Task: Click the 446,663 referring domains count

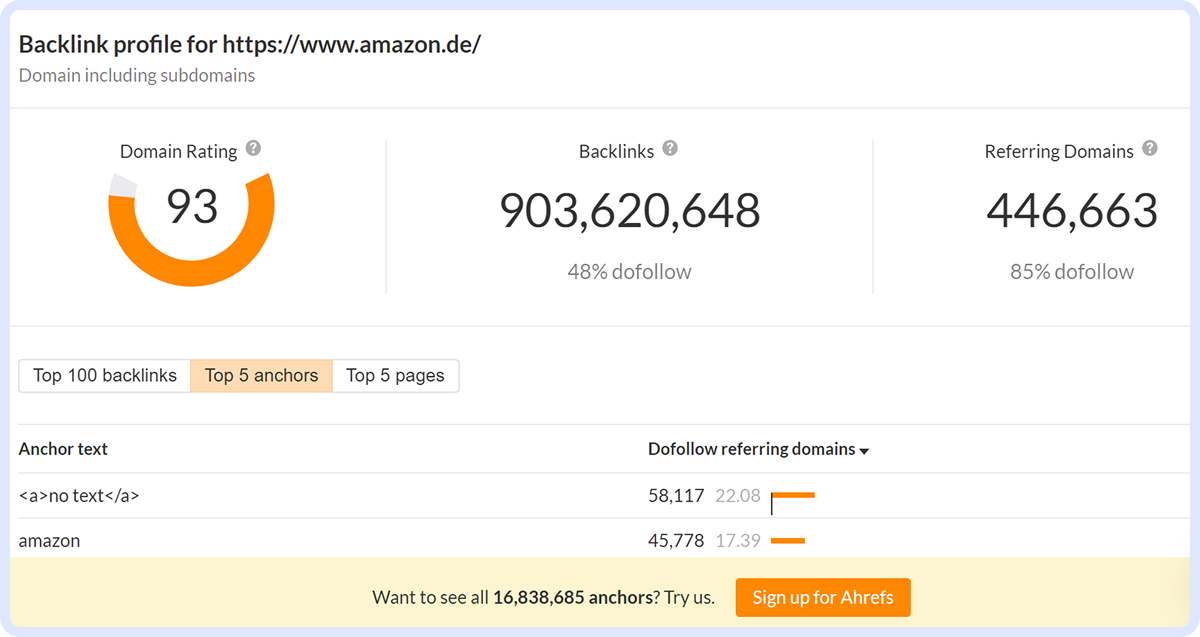Action: (x=1071, y=211)
